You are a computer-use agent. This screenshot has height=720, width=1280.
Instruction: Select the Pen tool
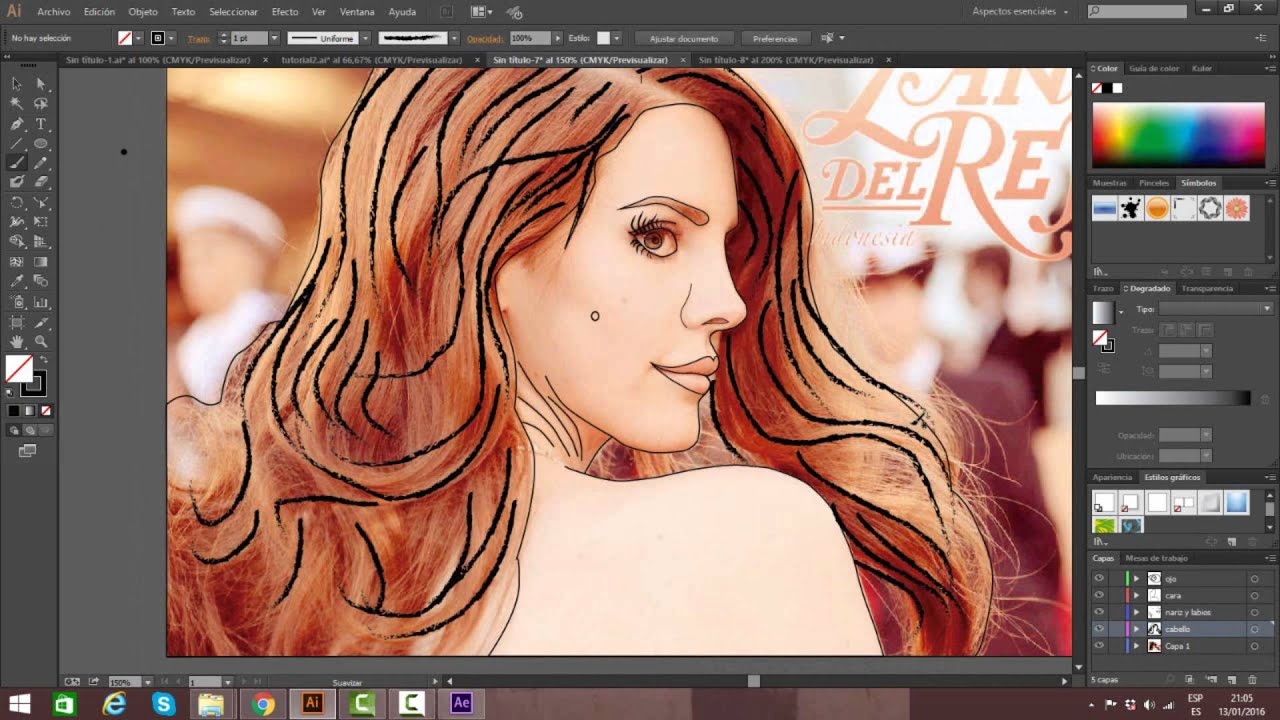[x=17, y=124]
